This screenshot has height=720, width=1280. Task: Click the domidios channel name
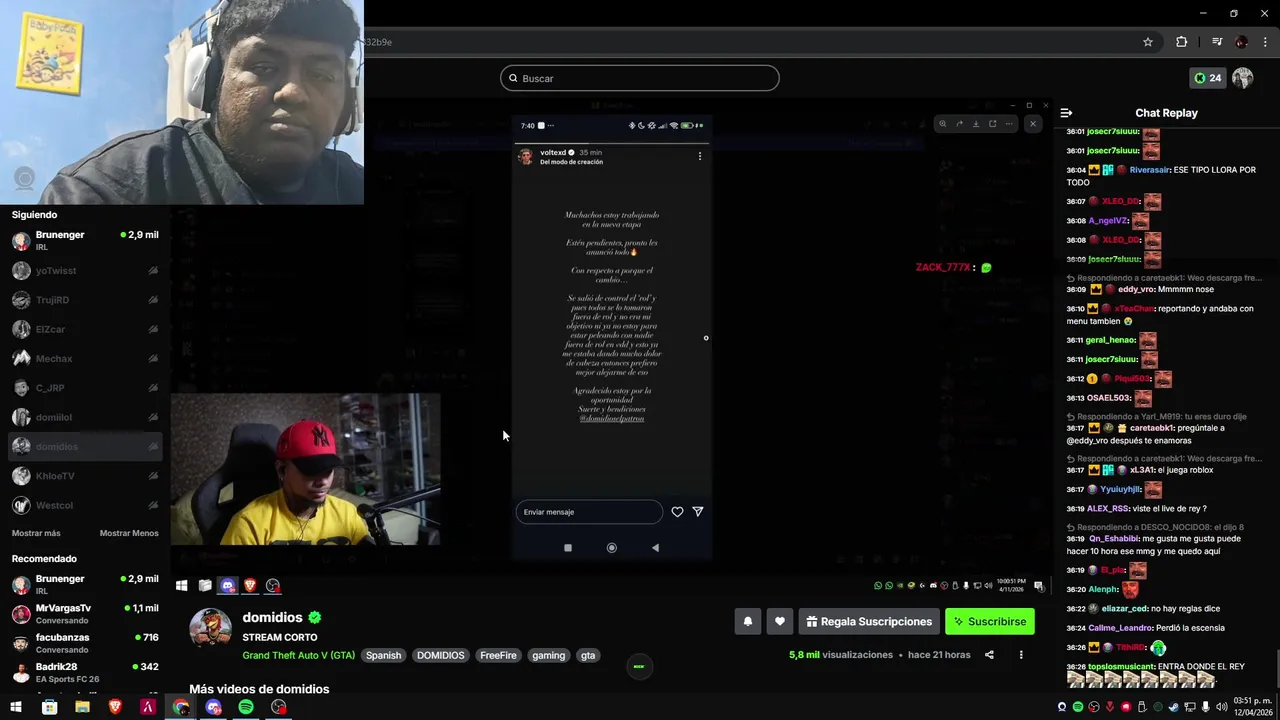click(272, 617)
